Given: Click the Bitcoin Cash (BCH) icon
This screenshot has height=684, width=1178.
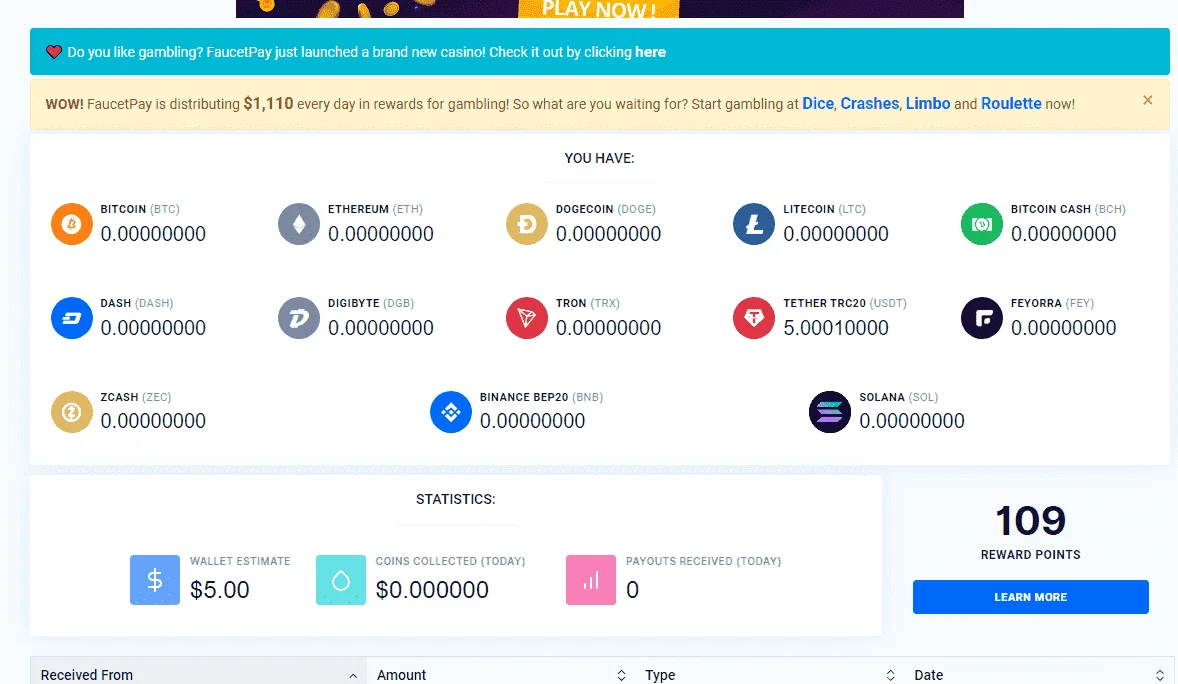Looking at the screenshot, I should 981,224.
